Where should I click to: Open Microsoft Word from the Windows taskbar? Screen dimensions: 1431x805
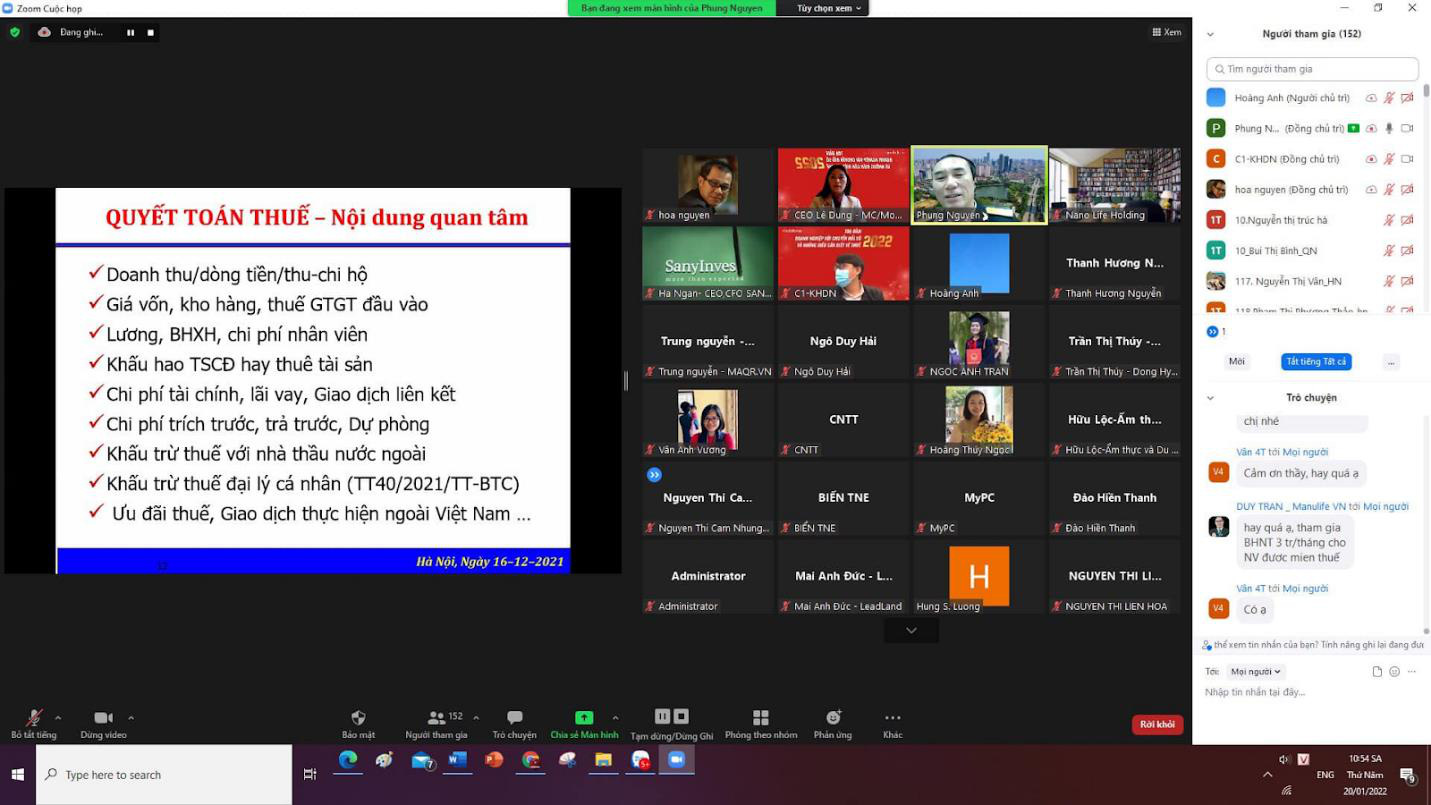457,760
